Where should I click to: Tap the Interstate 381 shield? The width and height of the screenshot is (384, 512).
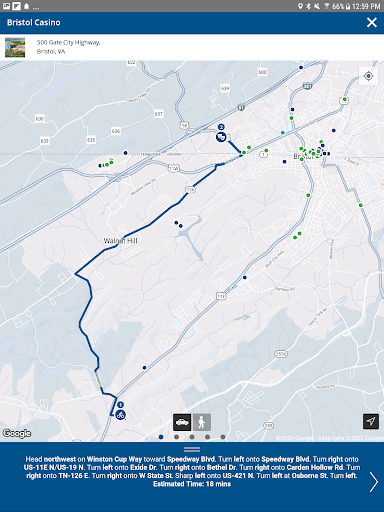click(307, 86)
